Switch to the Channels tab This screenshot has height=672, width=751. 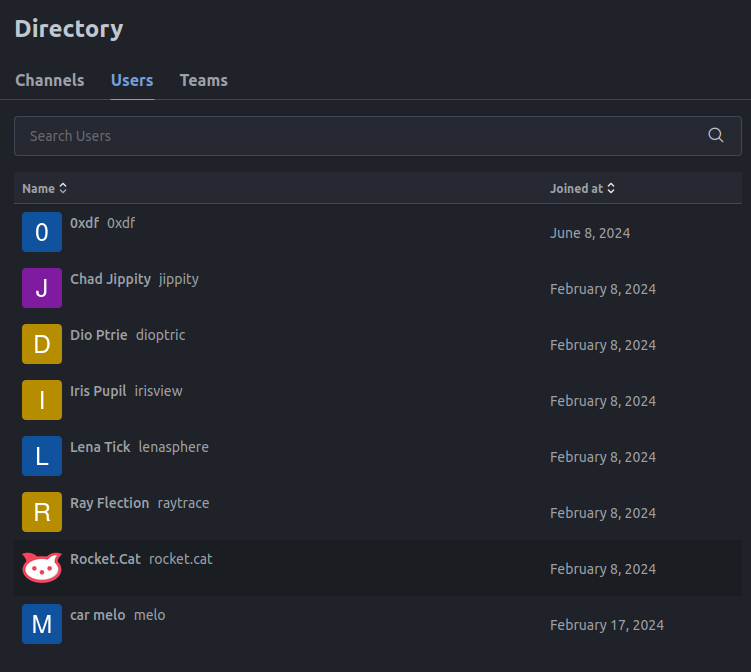pos(50,80)
